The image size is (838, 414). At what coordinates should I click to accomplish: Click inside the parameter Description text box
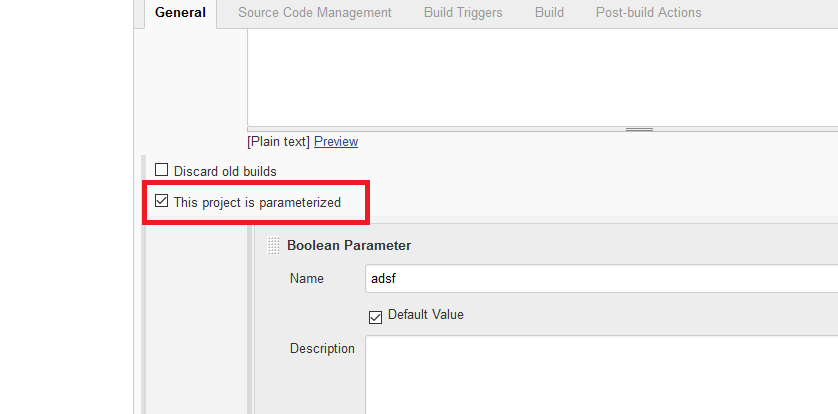600,375
